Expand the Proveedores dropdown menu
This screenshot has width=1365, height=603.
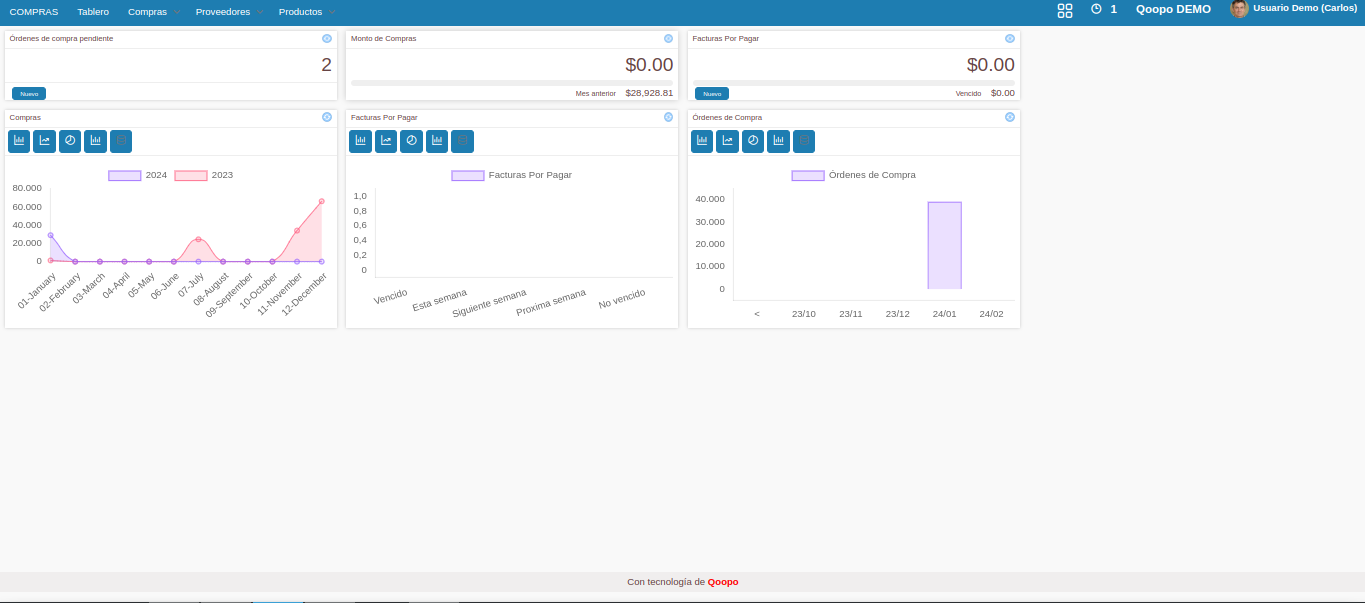[x=229, y=12]
